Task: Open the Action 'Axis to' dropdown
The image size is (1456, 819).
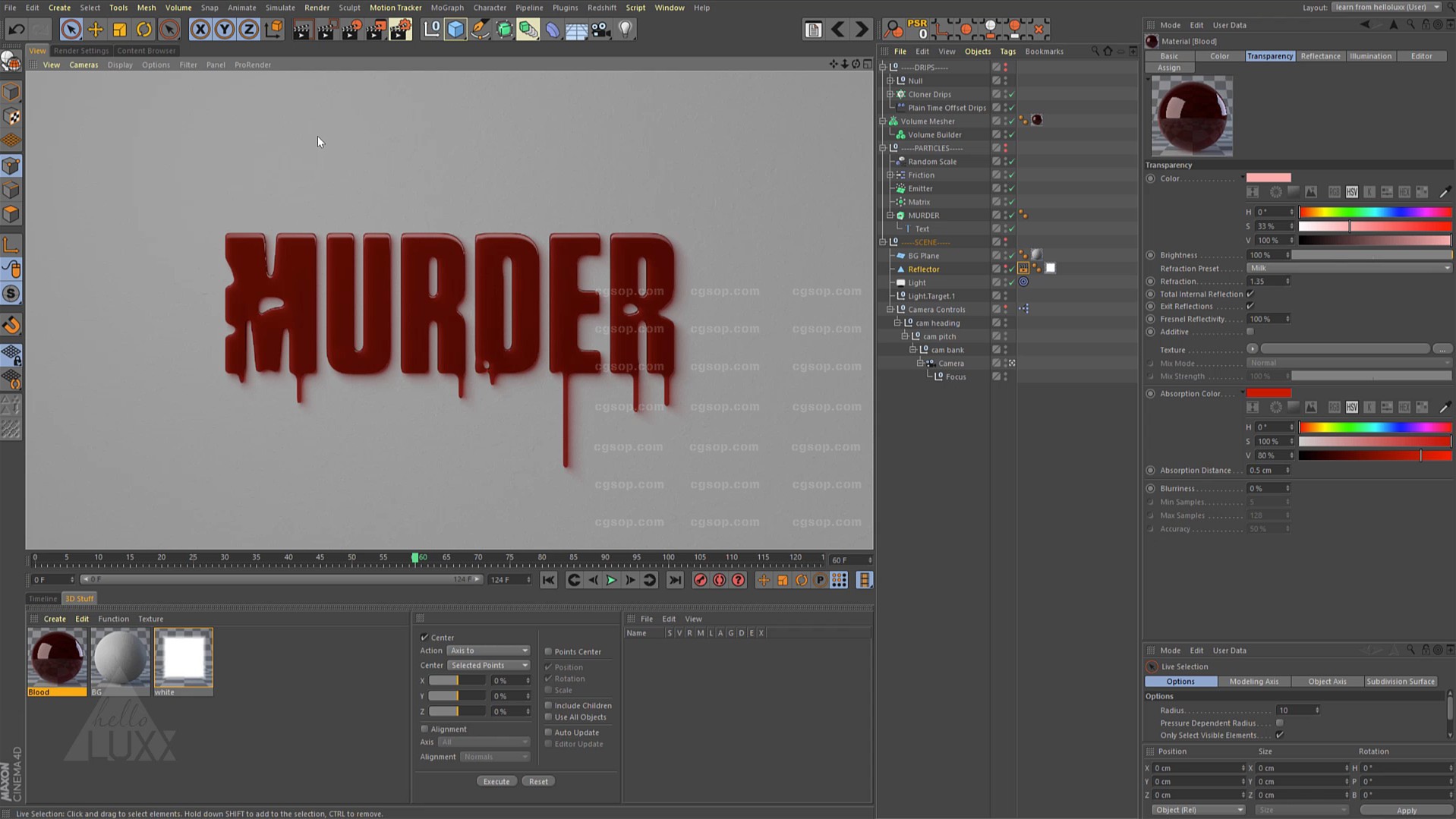Action: (488, 650)
